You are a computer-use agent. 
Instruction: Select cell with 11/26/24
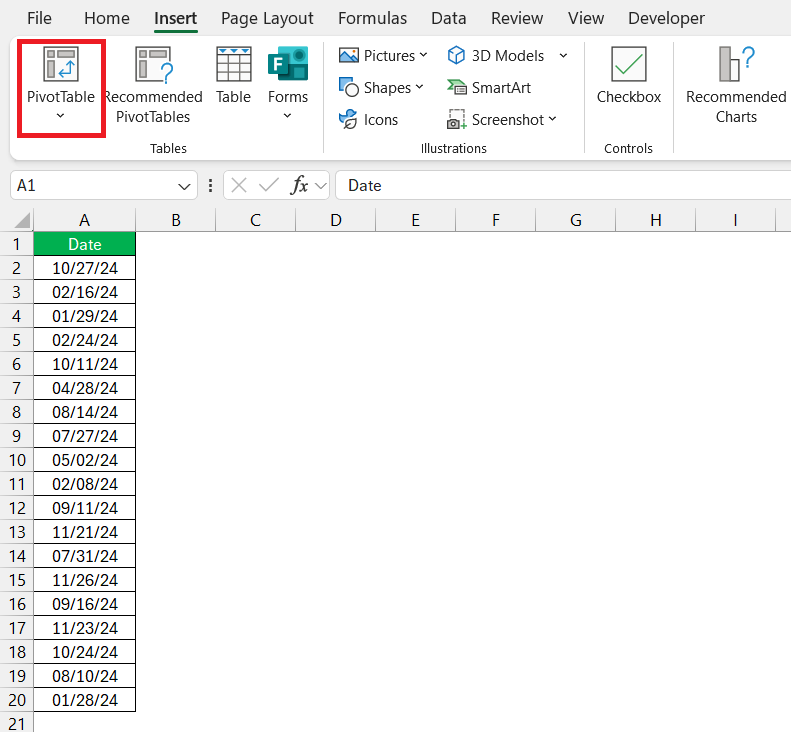[85, 580]
